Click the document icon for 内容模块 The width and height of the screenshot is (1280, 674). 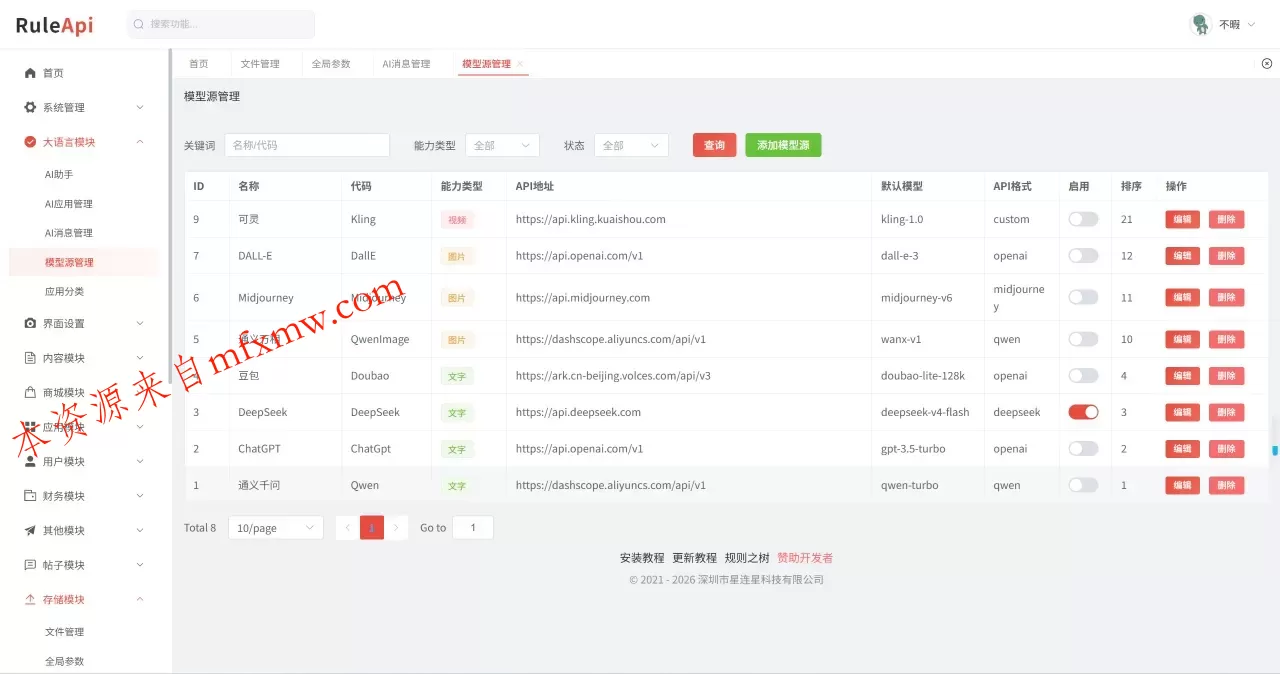(x=30, y=358)
